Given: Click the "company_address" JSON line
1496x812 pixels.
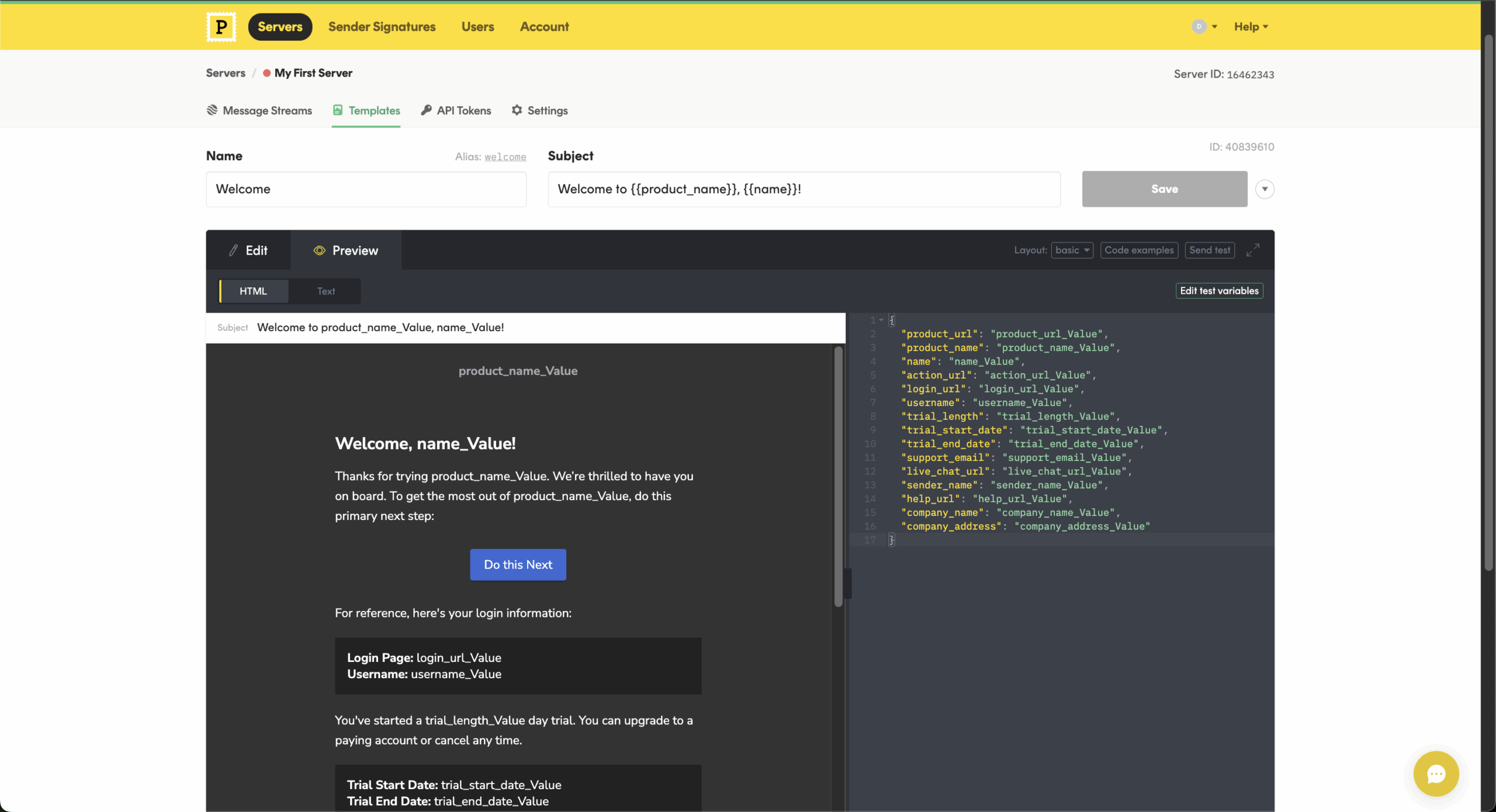Looking at the screenshot, I should (x=1025, y=526).
